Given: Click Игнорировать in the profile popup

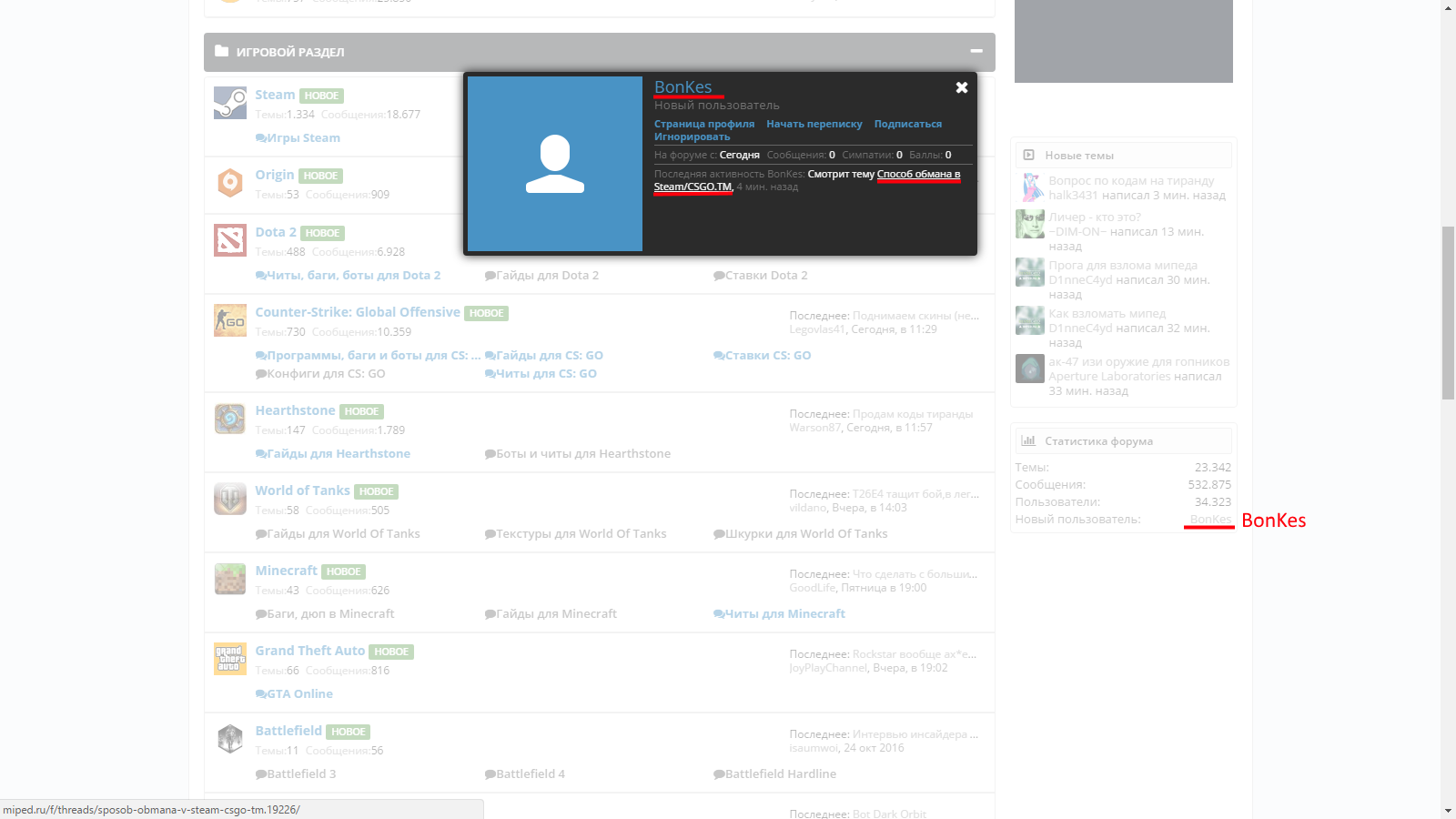Looking at the screenshot, I should 692,136.
